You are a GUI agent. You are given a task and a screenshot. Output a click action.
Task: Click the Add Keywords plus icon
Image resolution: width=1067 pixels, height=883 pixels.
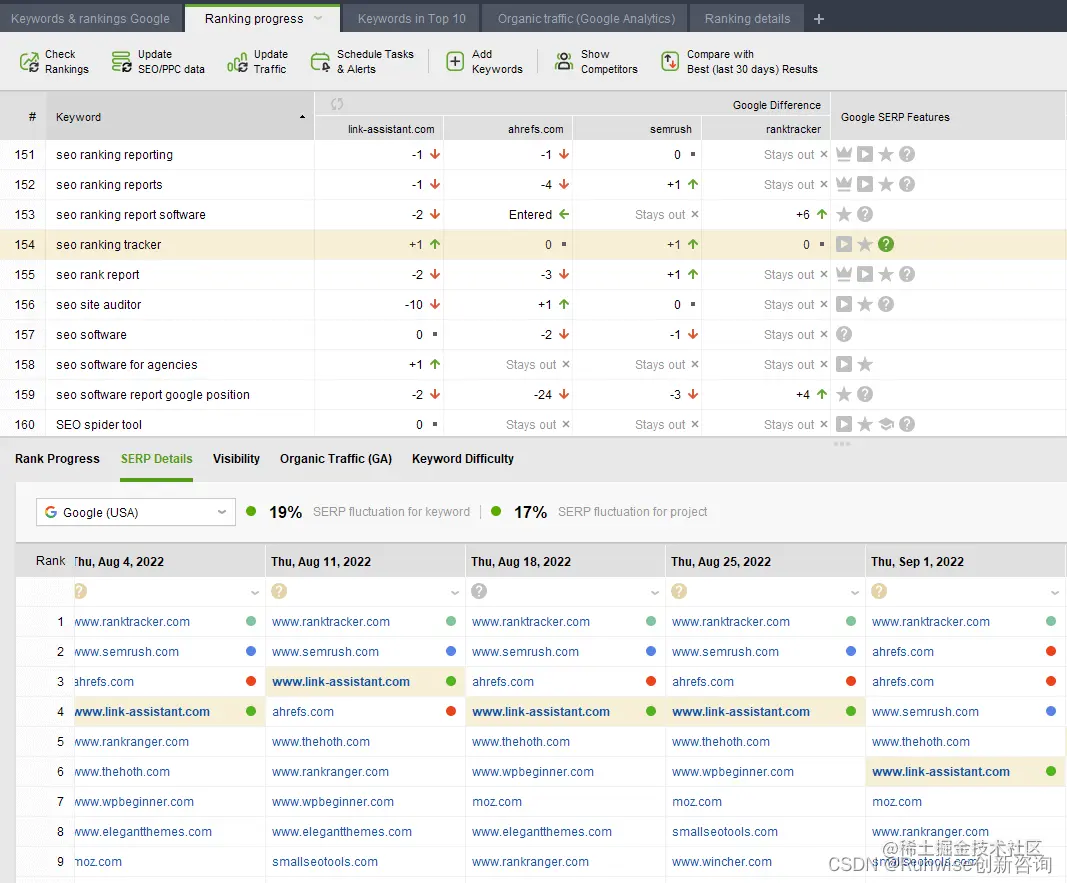tap(455, 62)
